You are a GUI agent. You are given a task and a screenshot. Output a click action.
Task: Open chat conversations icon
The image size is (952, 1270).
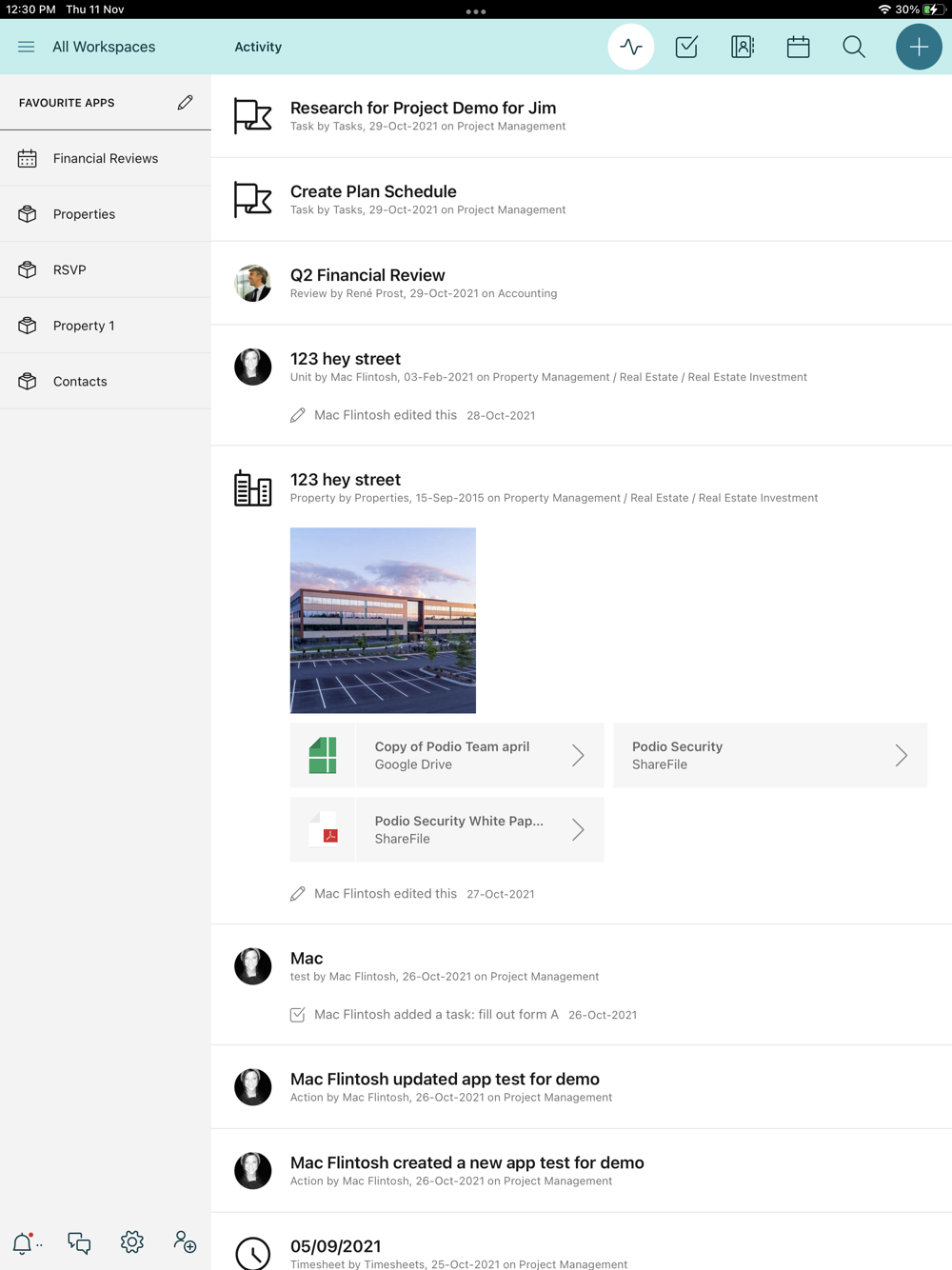pos(79,1242)
